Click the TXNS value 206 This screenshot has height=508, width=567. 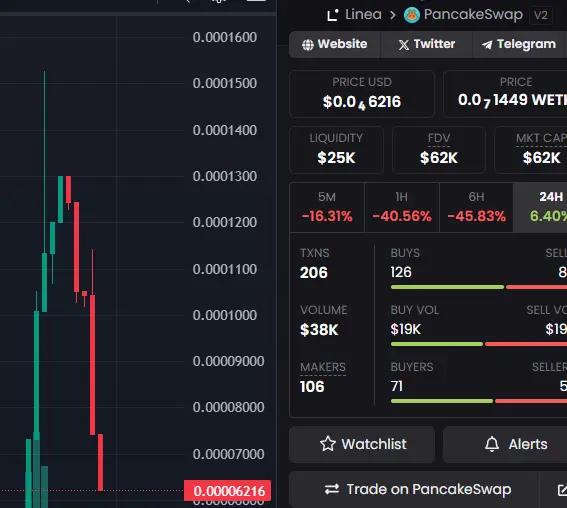[x=314, y=273]
